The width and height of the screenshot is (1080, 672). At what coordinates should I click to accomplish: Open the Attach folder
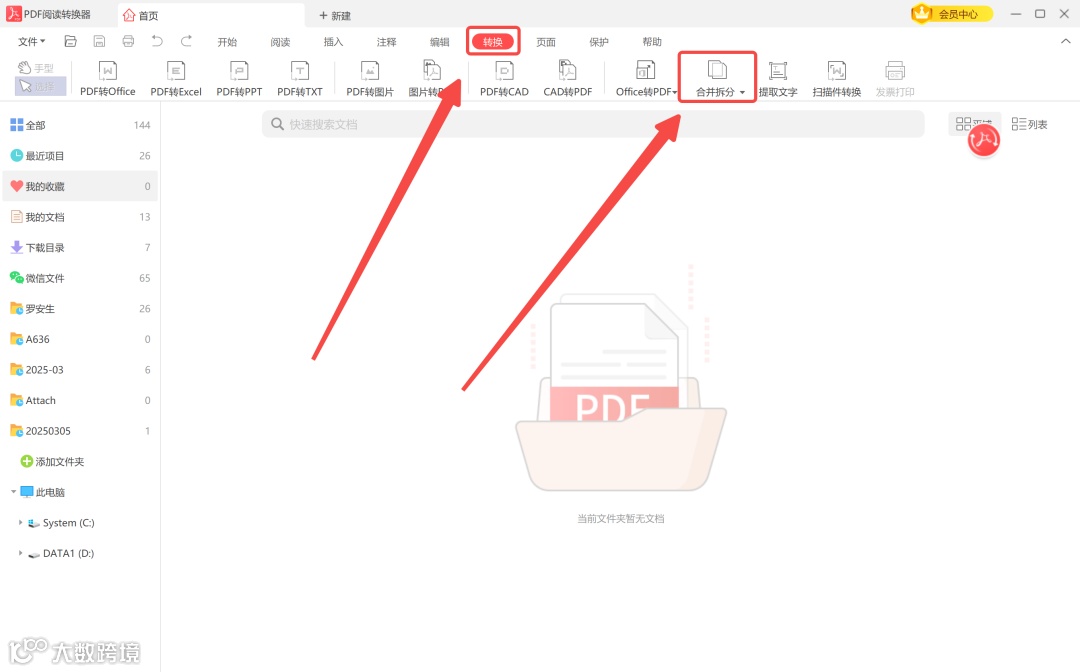pos(80,400)
